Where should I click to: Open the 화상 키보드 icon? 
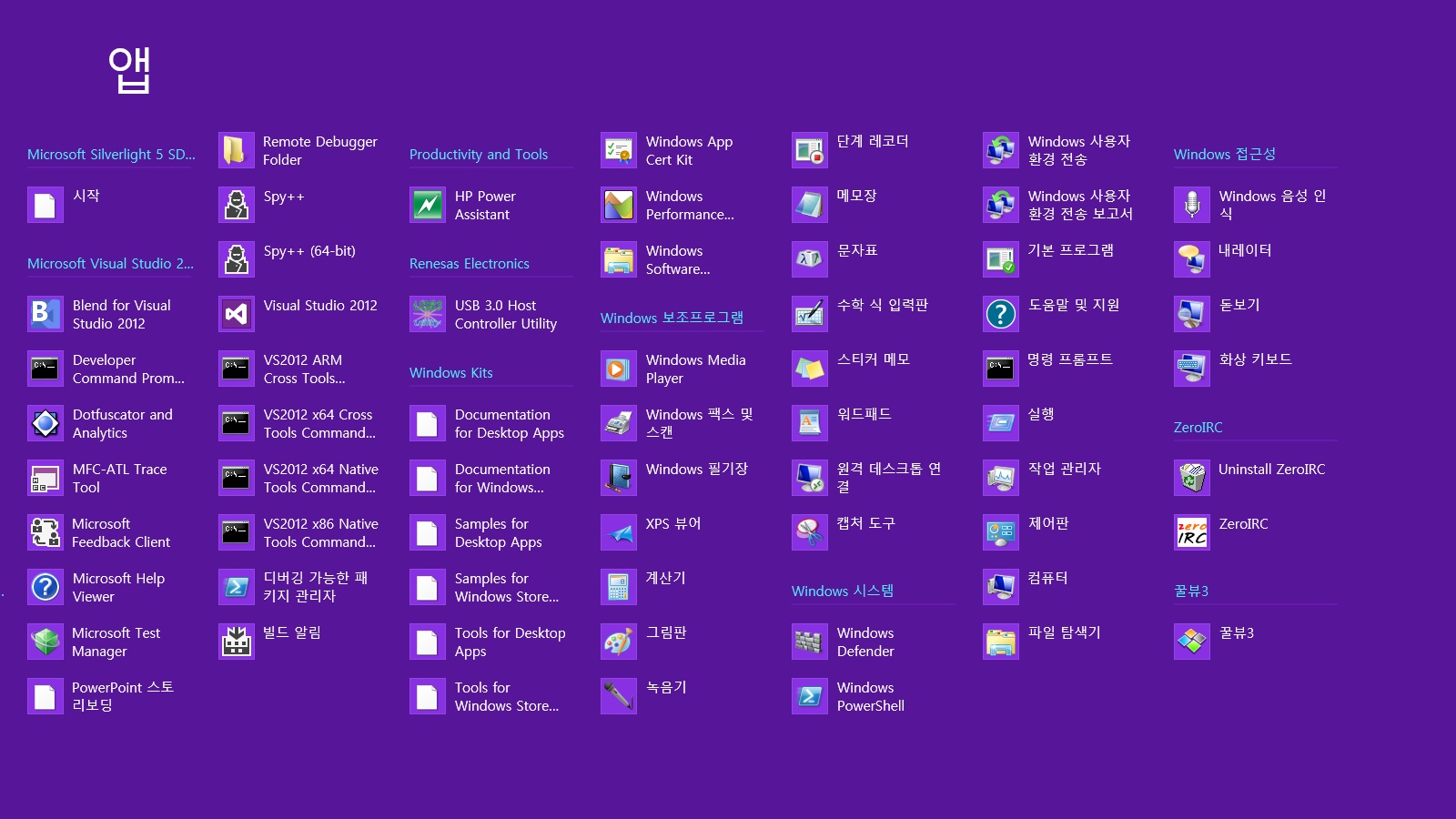1192,369
